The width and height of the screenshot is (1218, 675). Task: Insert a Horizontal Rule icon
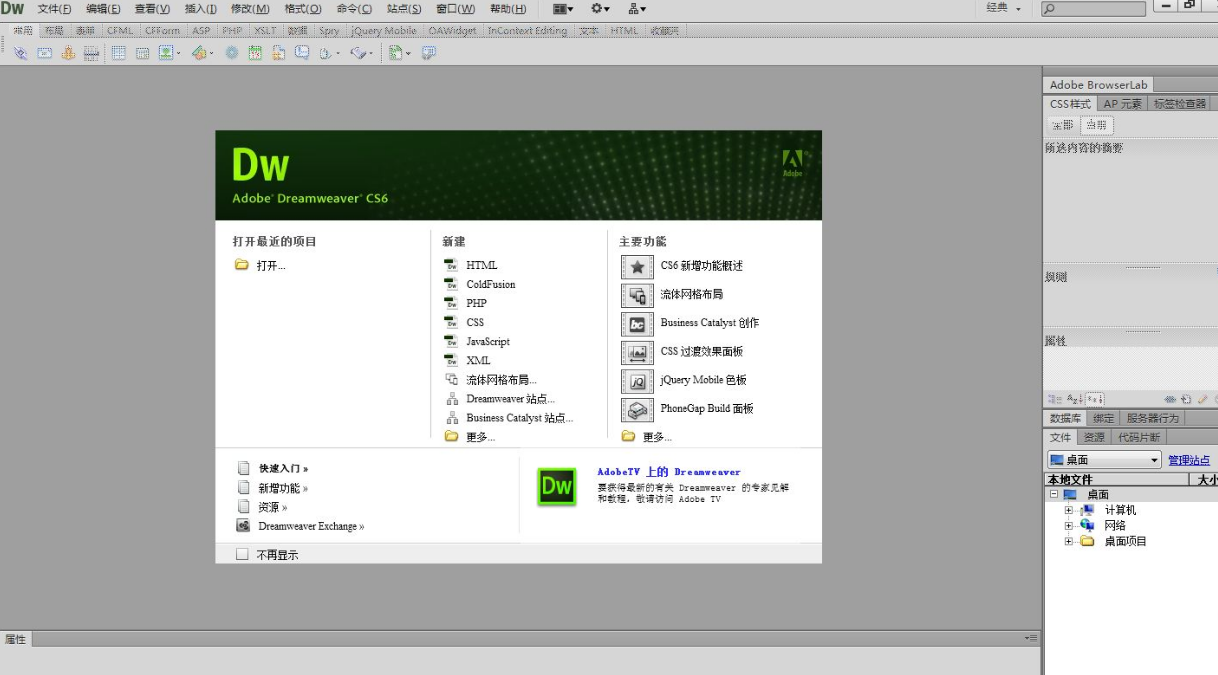click(x=91, y=53)
